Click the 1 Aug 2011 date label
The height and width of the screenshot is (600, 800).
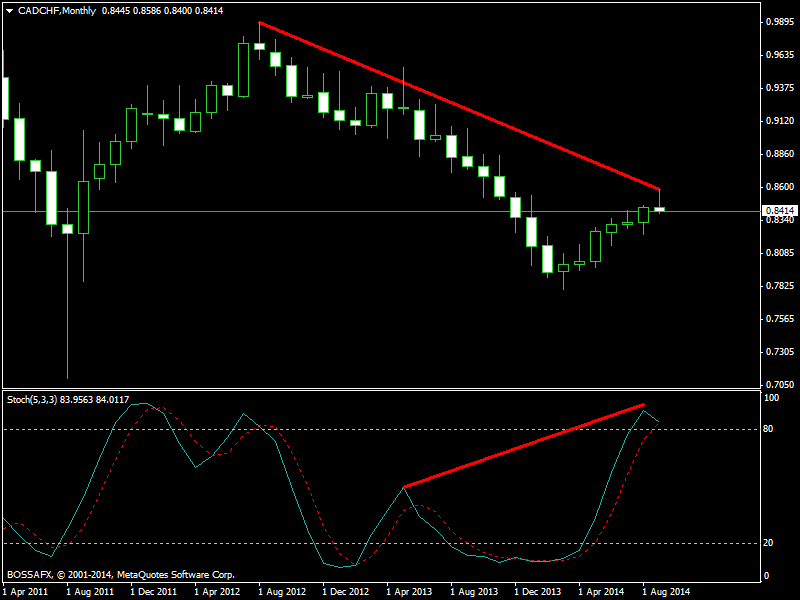pyautogui.click(x=90, y=592)
